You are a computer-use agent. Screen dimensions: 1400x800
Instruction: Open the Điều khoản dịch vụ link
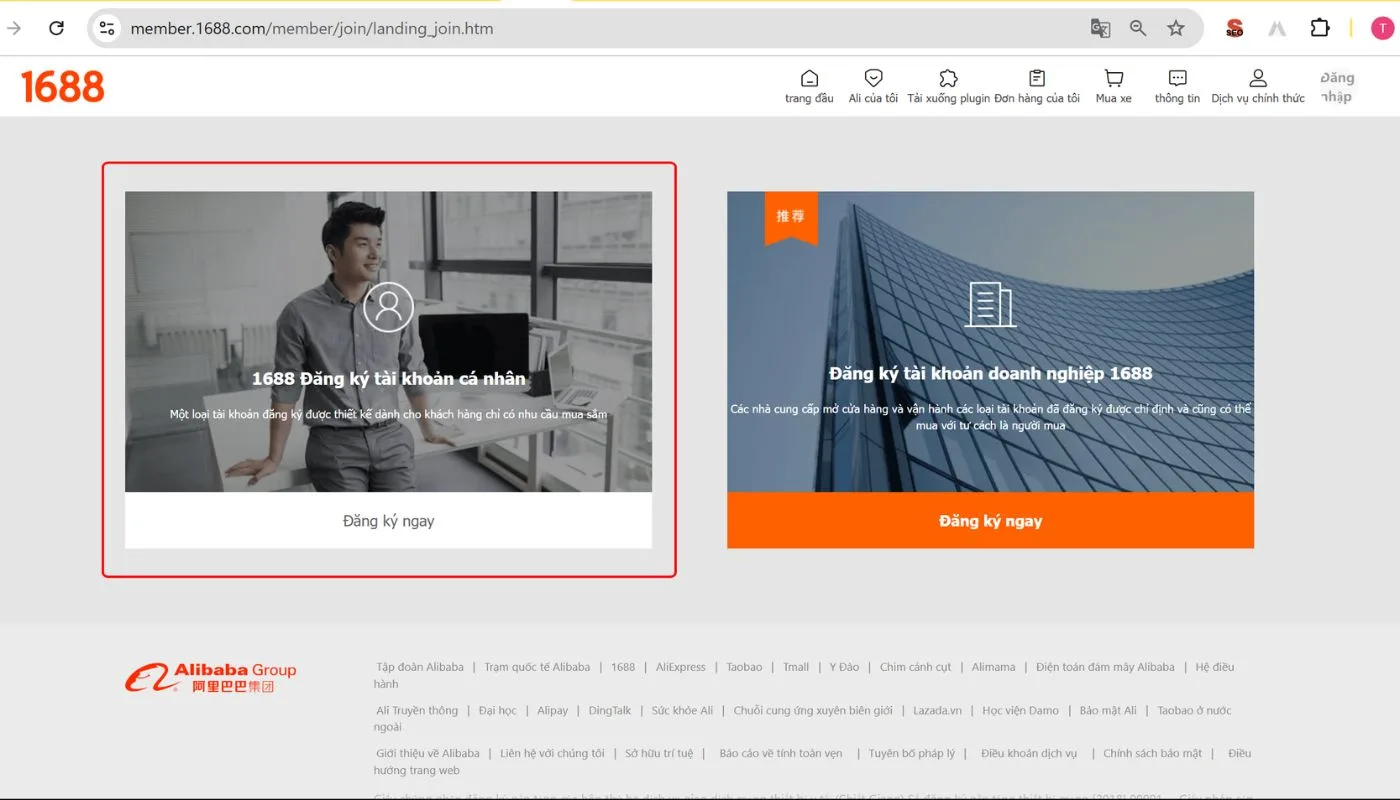tap(1029, 753)
